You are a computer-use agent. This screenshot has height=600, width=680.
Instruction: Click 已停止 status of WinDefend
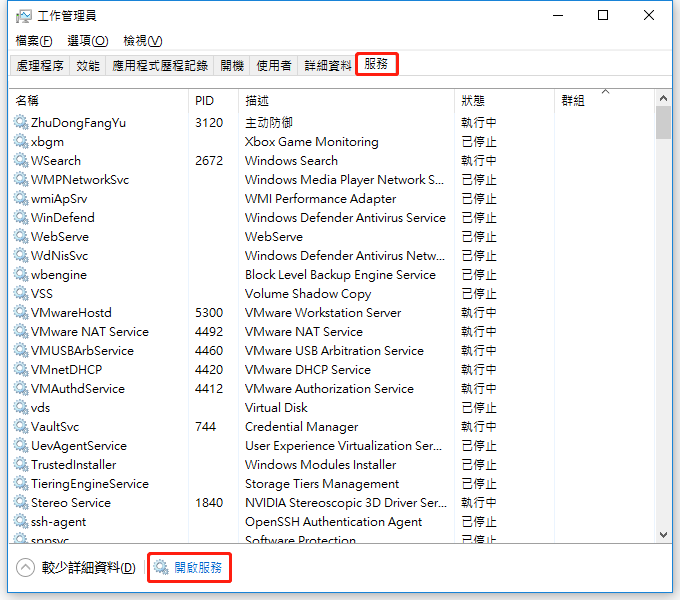point(479,218)
